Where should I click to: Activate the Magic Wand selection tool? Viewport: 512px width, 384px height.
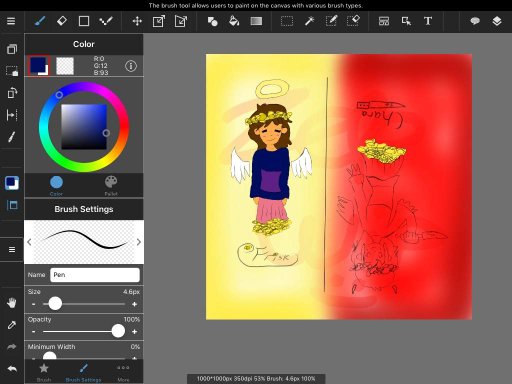pyautogui.click(x=309, y=21)
